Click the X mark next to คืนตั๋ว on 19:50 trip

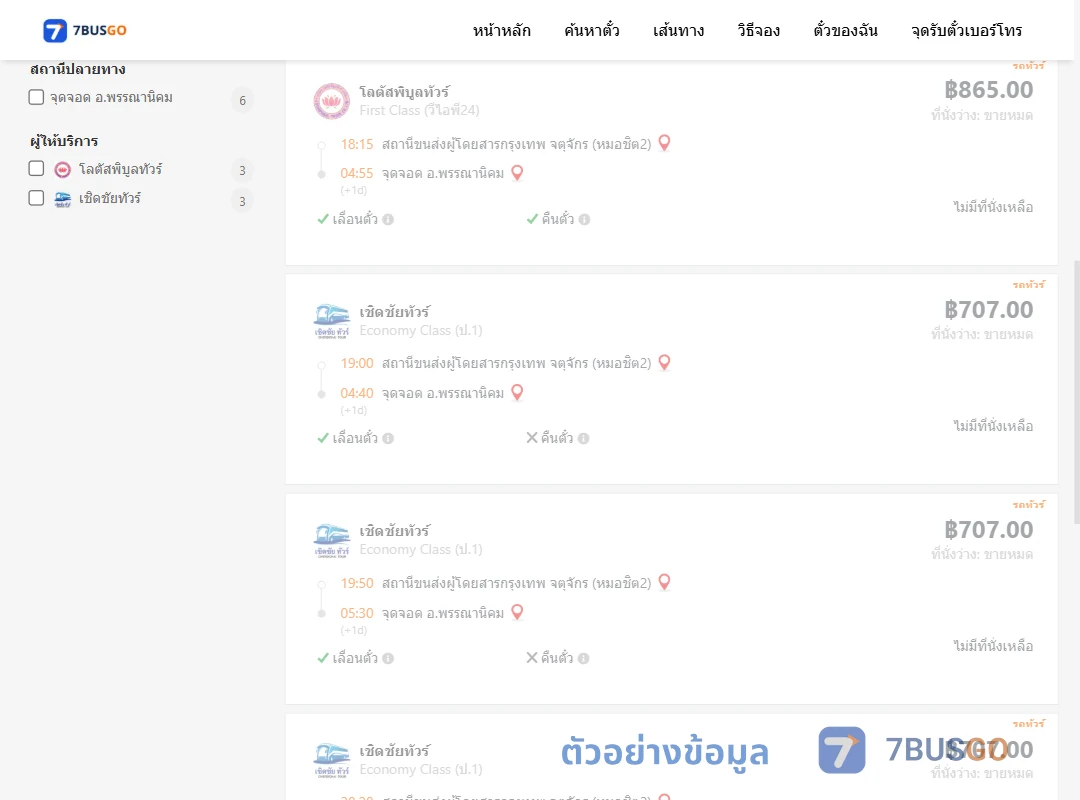pyautogui.click(x=532, y=657)
